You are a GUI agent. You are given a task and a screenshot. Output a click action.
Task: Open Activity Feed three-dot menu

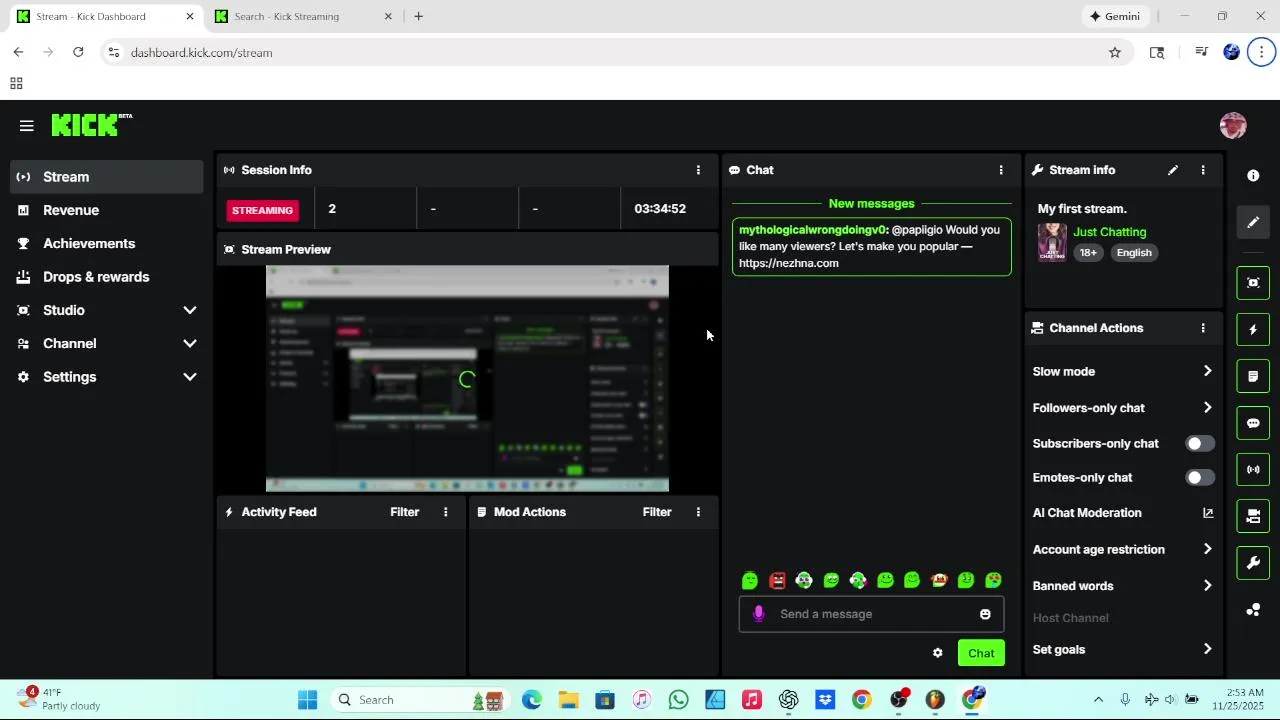tap(446, 512)
